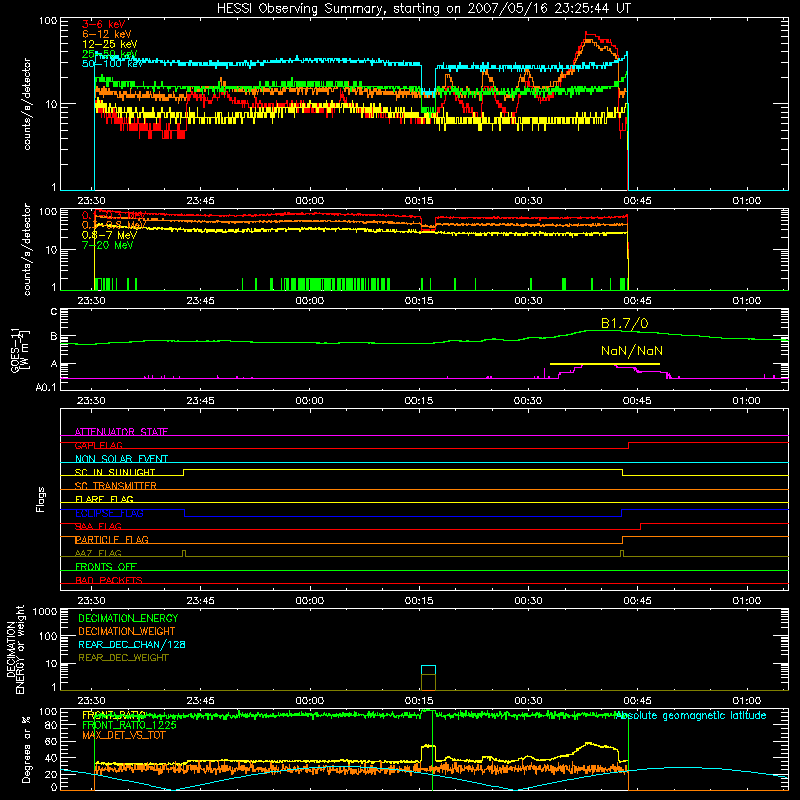Click the 25-50 keV legend entry

click(110, 54)
